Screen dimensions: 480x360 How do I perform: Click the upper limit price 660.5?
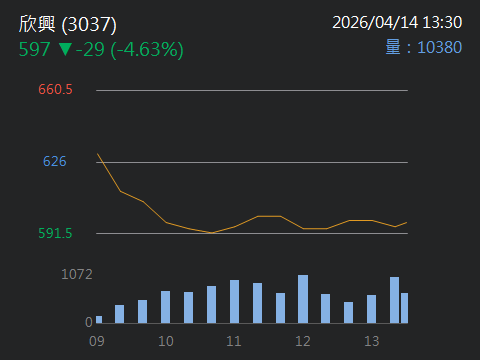click(55, 89)
